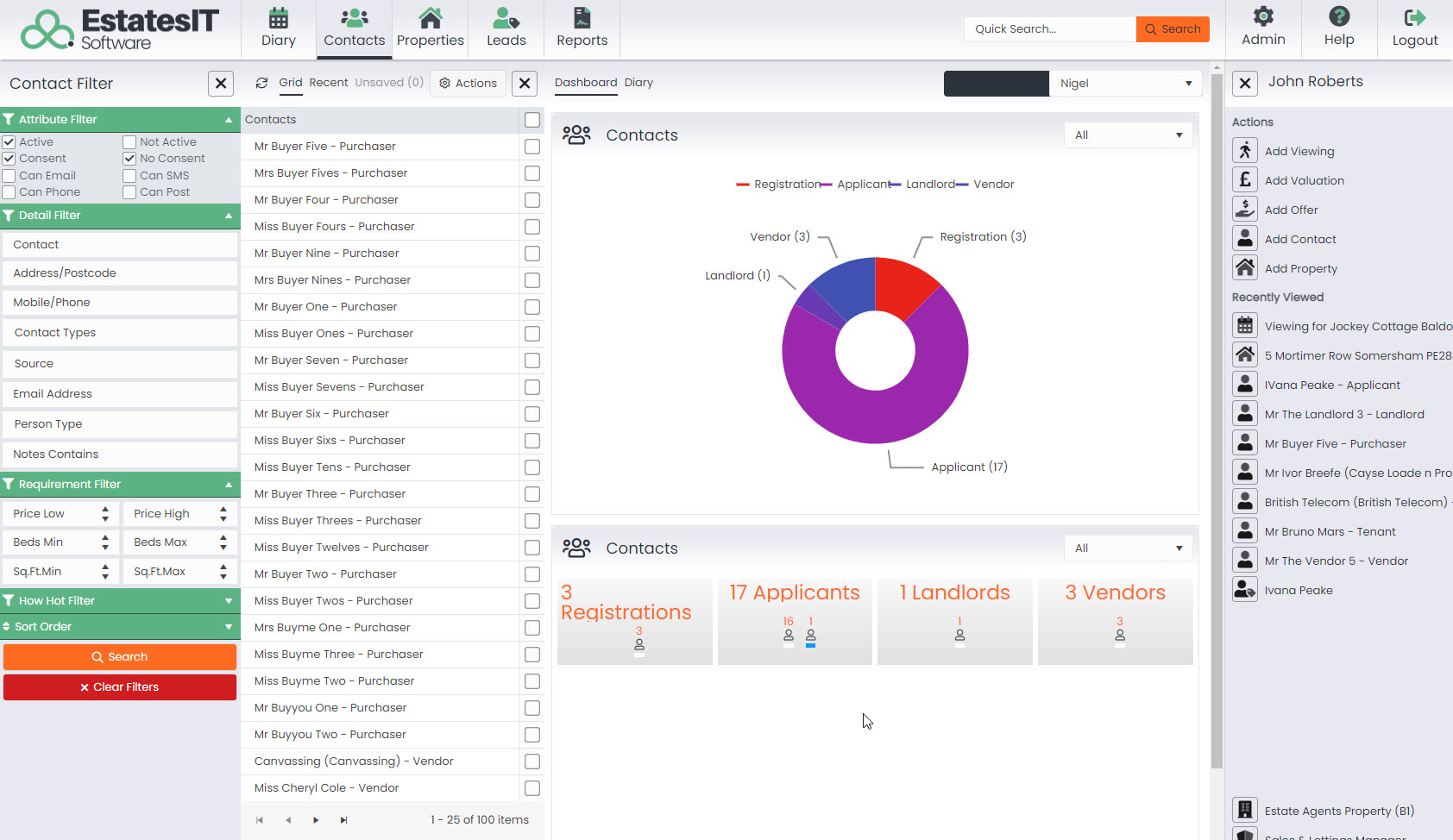The width and height of the screenshot is (1453, 840).
Task: Increment Beds Min using its stepper arrow
Action: [107, 537]
